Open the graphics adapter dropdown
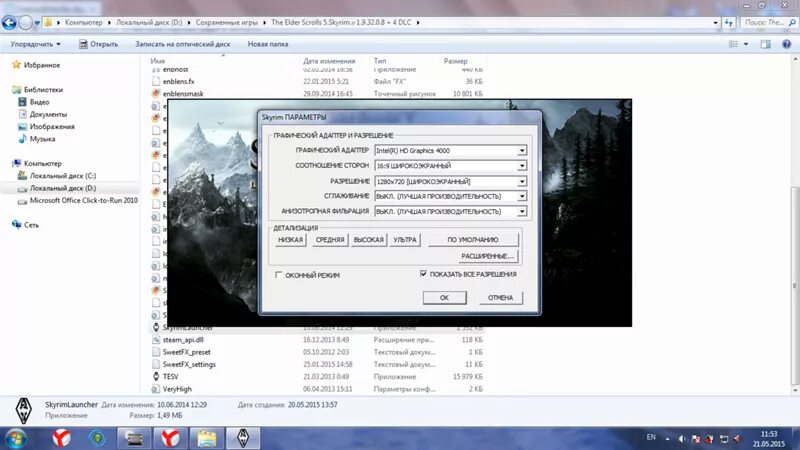 [451, 151]
